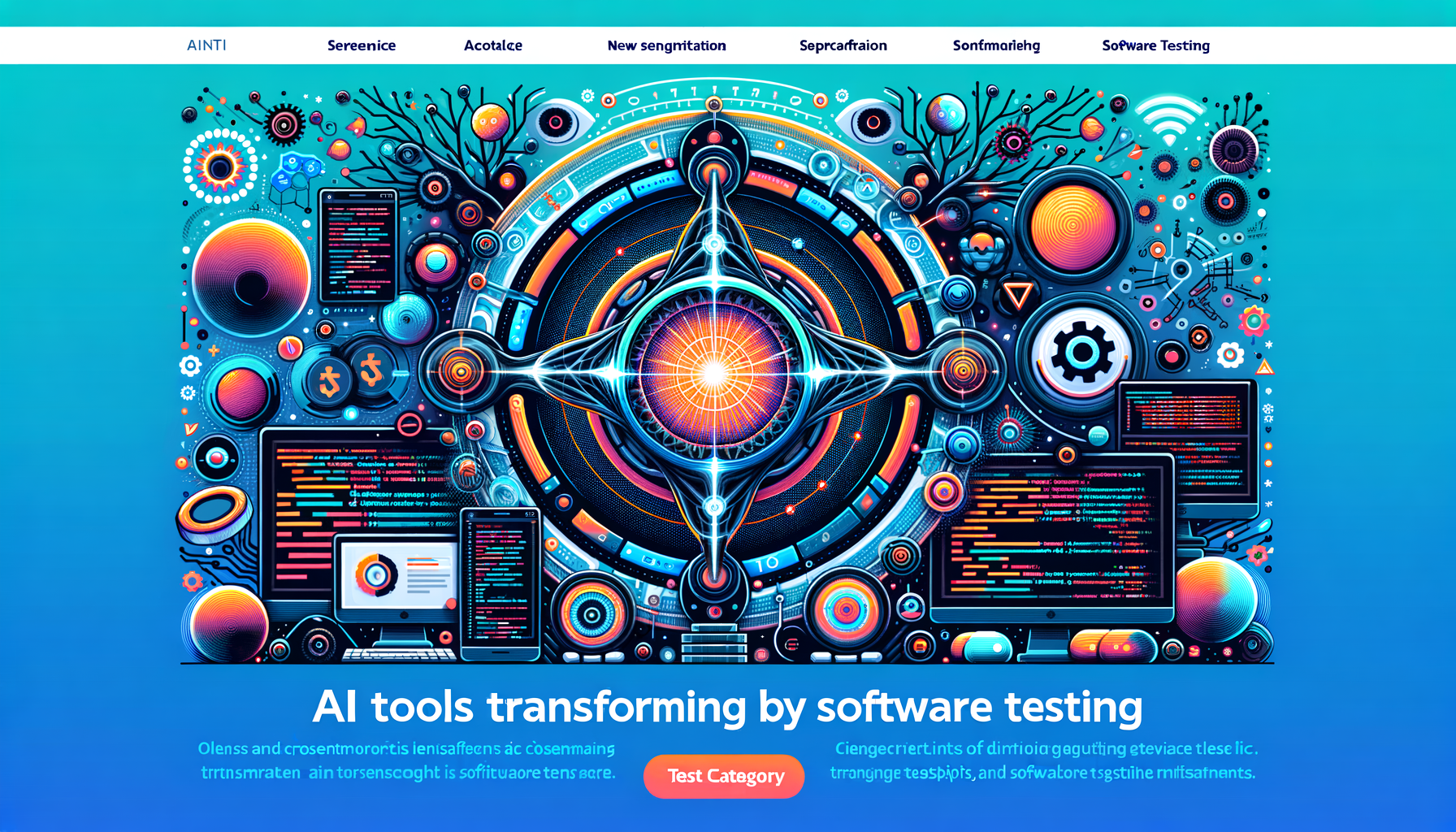The height and width of the screenshot is (832, 1456).
Task: Click the white gear icon on the right
Action: pyautogui.click(x=1081, y=353)
